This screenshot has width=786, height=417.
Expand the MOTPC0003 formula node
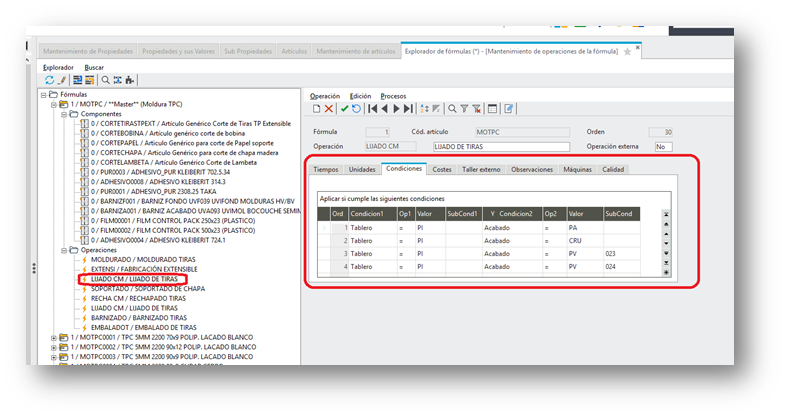pyautogui.click(x=54, y=357)
